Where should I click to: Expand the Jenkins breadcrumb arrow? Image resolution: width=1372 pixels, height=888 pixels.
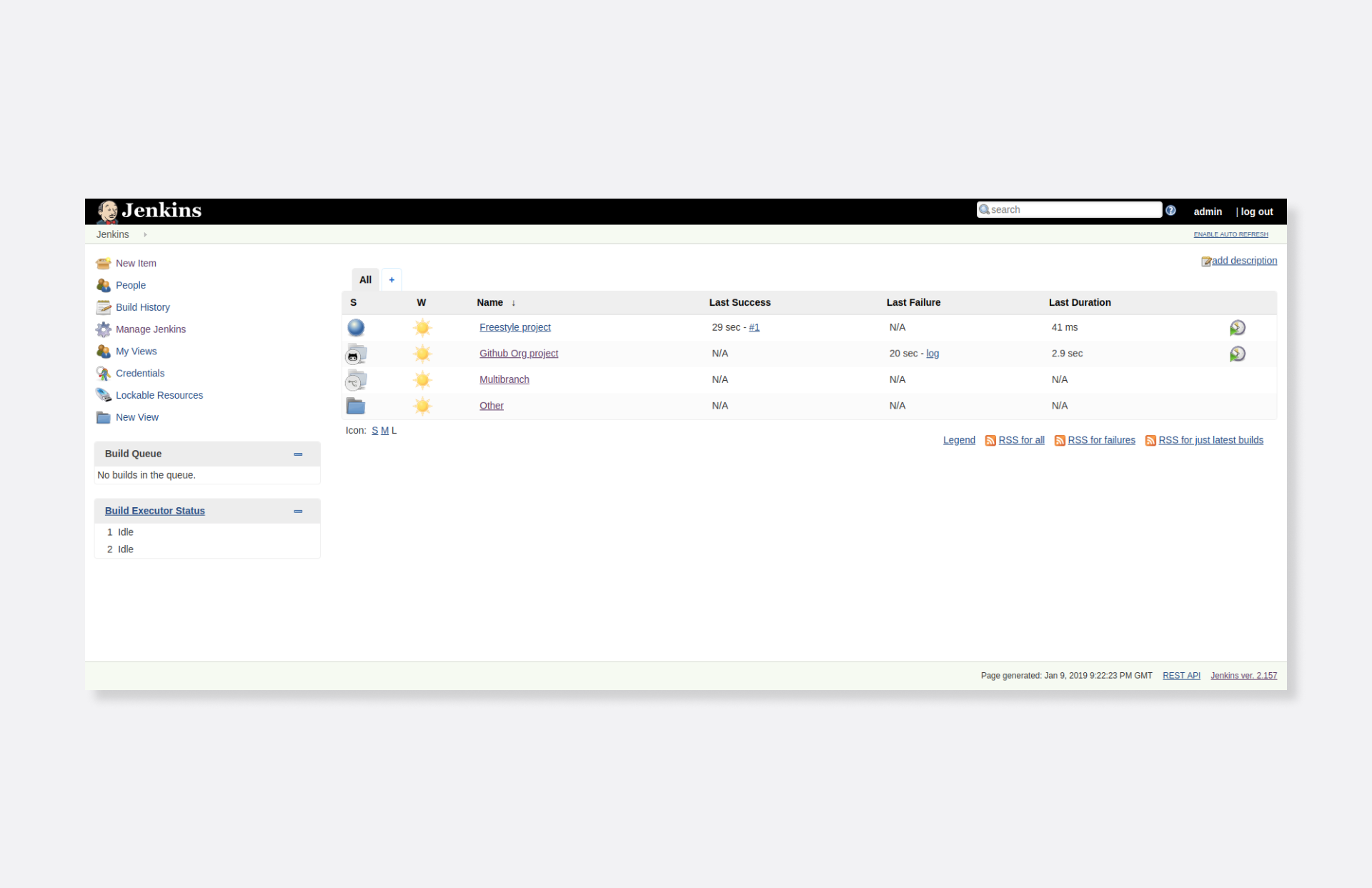pyautogui.click(x=145, y=234)
